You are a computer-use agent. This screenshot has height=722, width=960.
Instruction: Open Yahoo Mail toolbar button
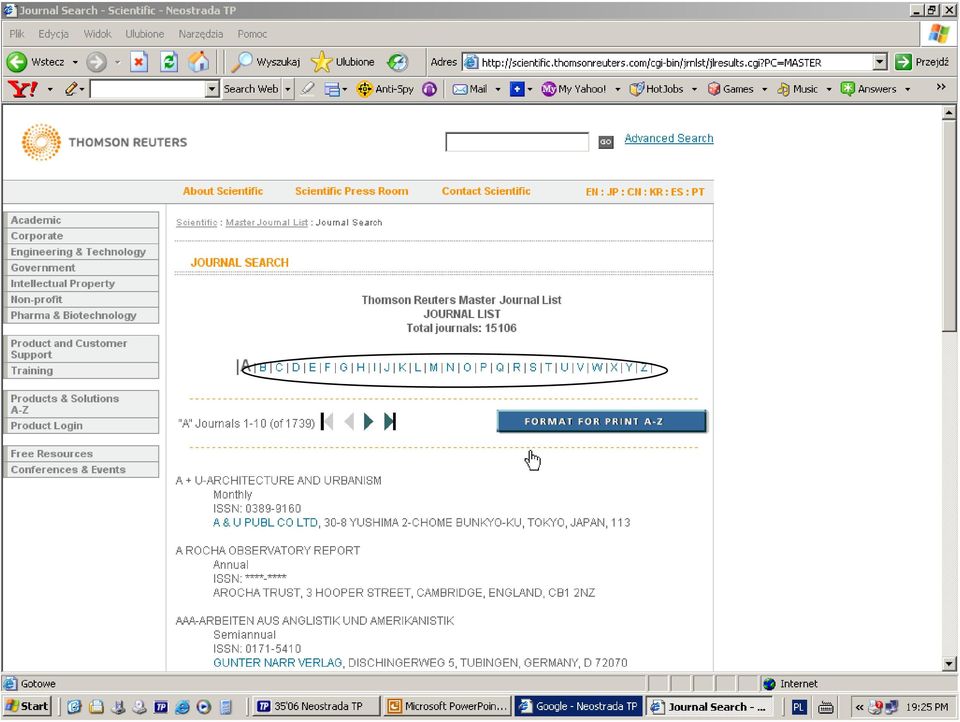coord(470,89)
